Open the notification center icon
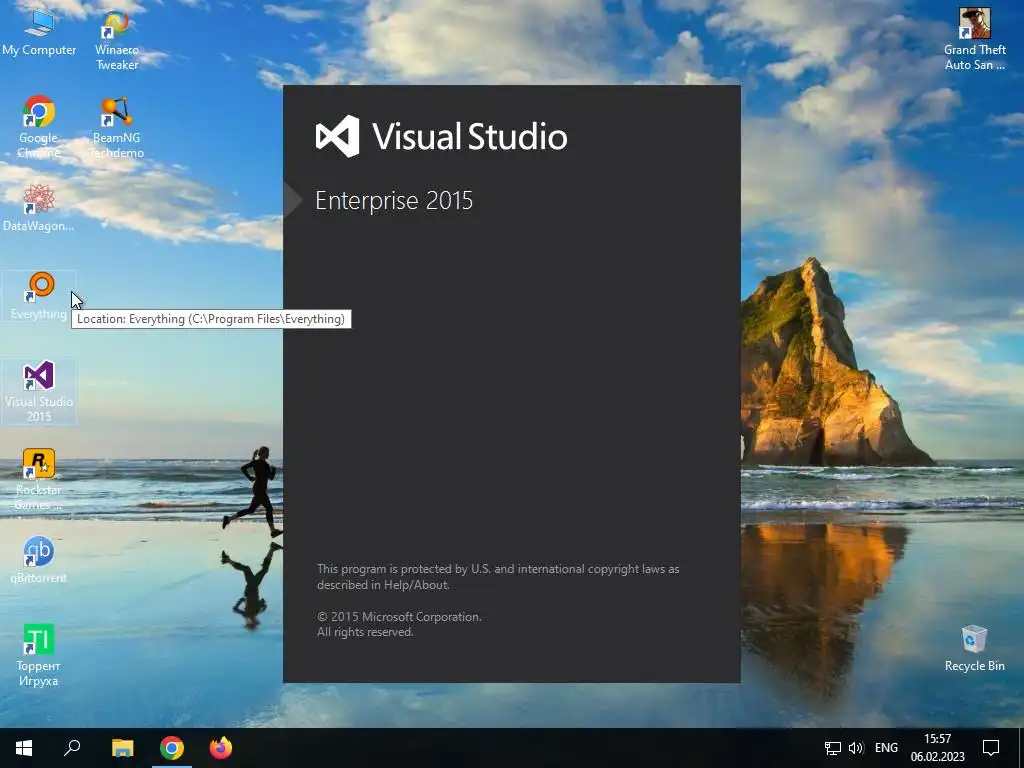Viewport: 1024px width, 768px height. (x=991, y=748)
